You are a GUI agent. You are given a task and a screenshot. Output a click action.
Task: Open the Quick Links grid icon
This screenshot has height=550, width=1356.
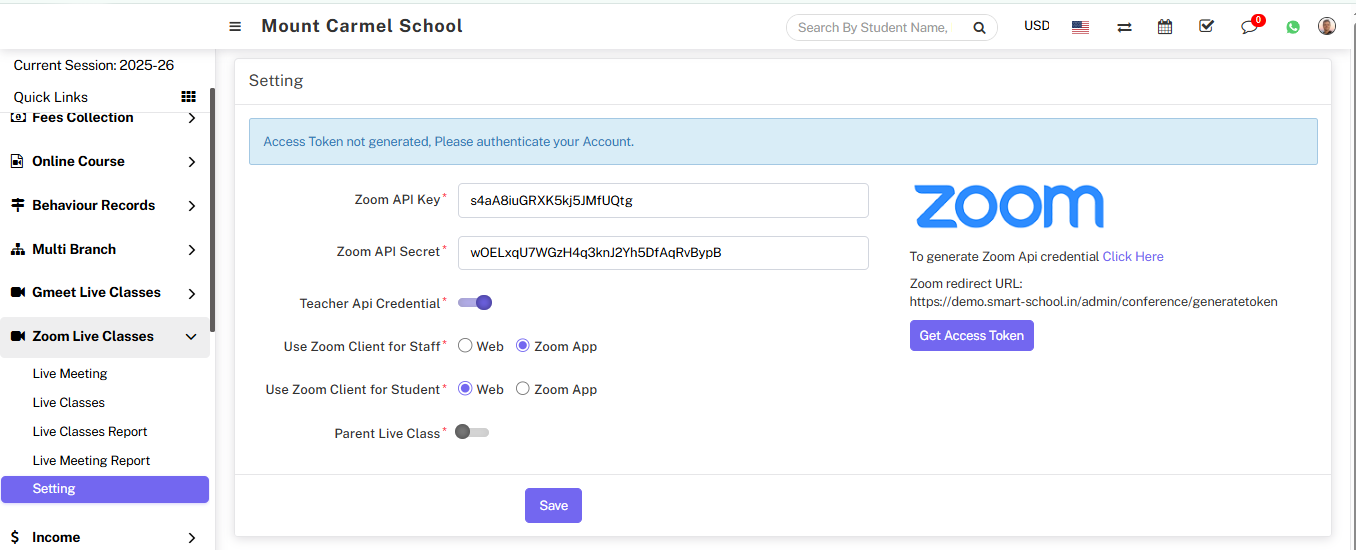coord(188,97)
